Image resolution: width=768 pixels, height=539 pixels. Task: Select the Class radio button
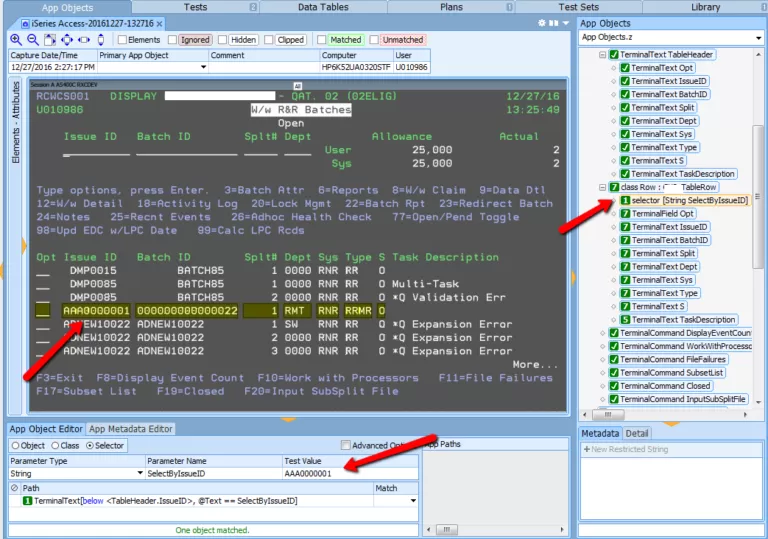tap(54, 445)
